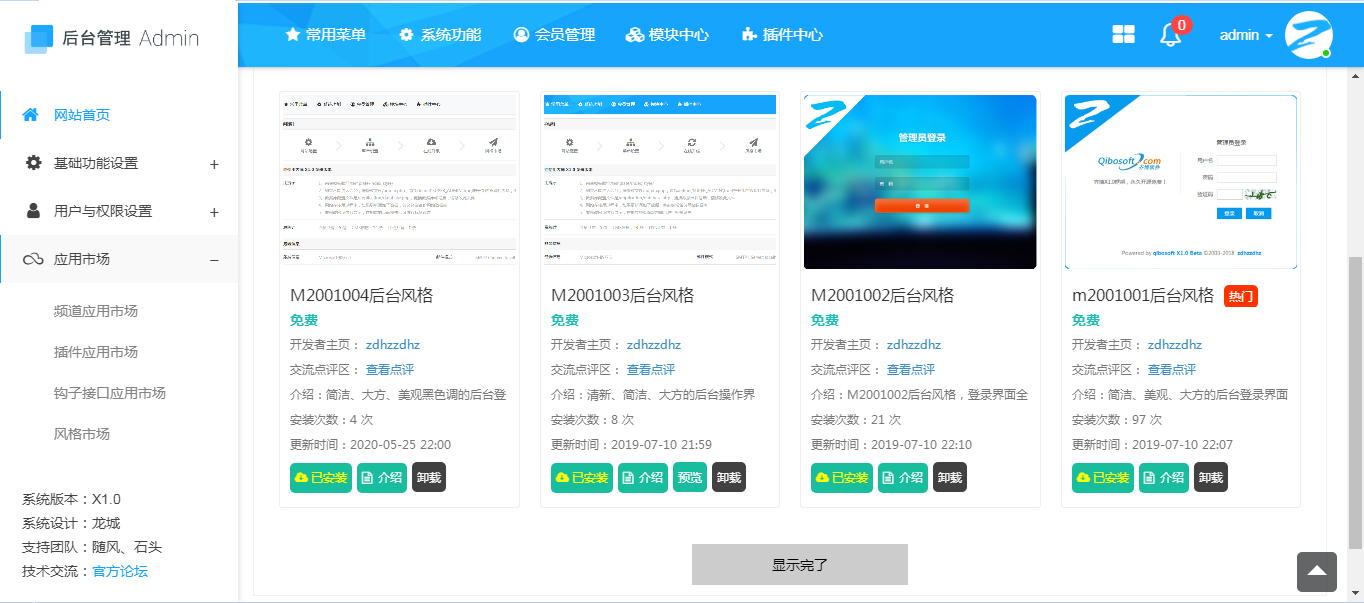Click the home icon beside 网站首页
This screenshot has width=1364, height=603.
pos(32,115)
